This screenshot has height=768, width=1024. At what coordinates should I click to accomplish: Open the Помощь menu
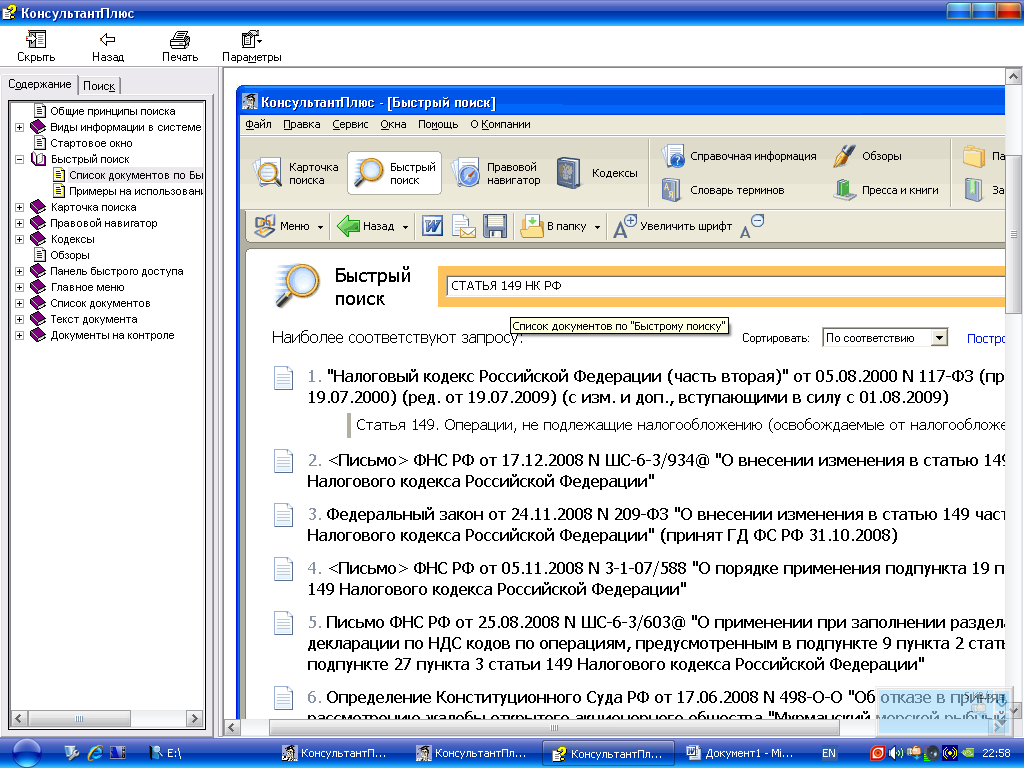pyautogui.click(x=438, y=124)
